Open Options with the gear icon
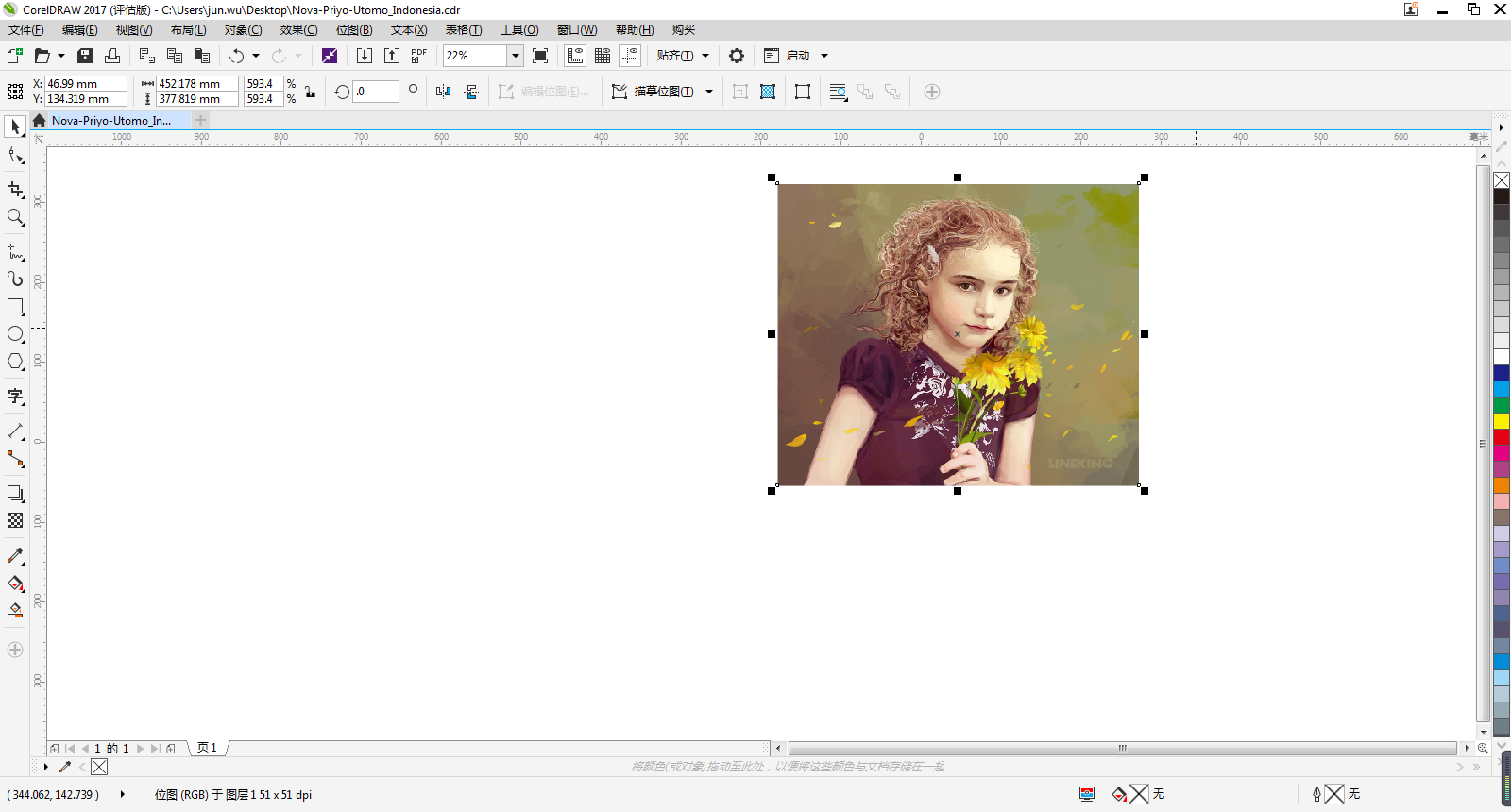This screenshot has height=812, width=1511. (737, 56)
